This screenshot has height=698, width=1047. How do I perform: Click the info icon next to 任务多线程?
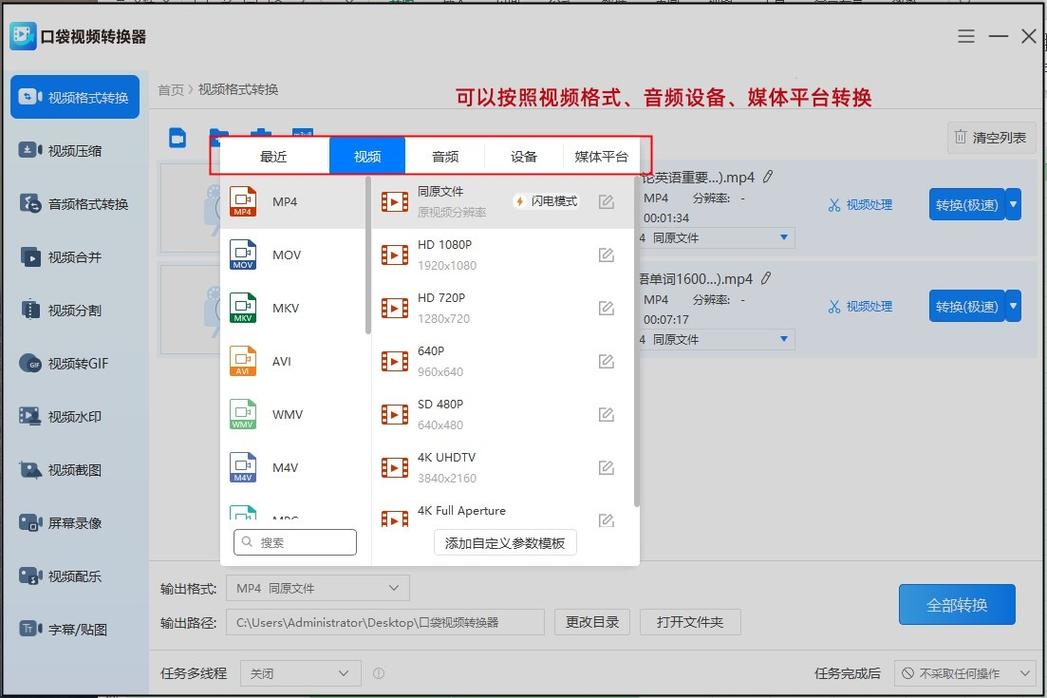click(379, 673)
